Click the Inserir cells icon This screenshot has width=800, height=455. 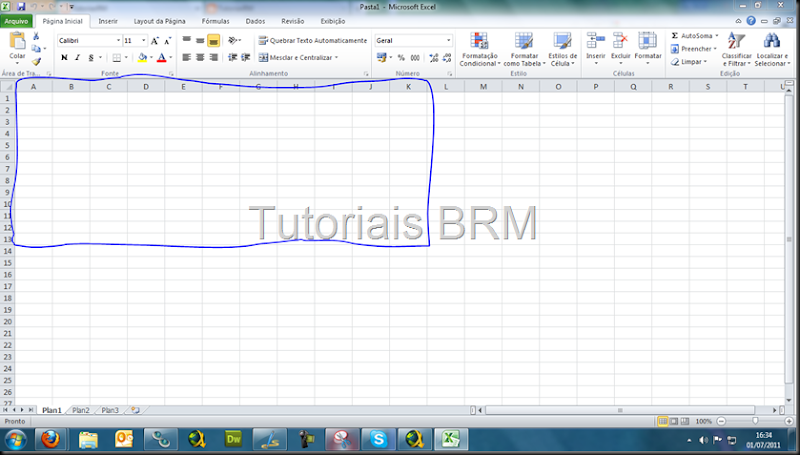(595, 41)
